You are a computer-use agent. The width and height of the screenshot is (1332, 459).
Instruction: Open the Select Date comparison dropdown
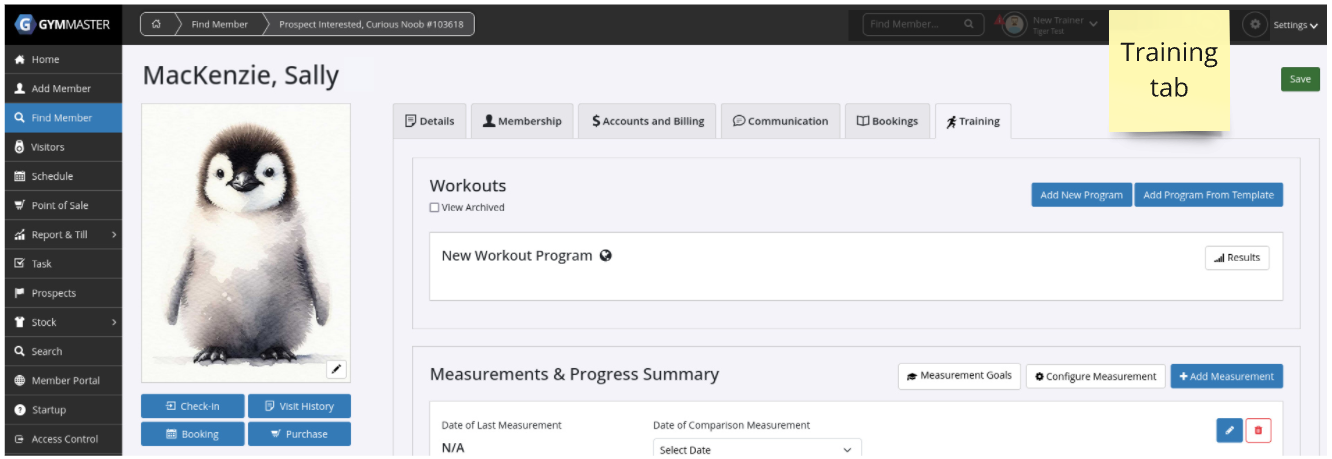[x=756, y=449]
